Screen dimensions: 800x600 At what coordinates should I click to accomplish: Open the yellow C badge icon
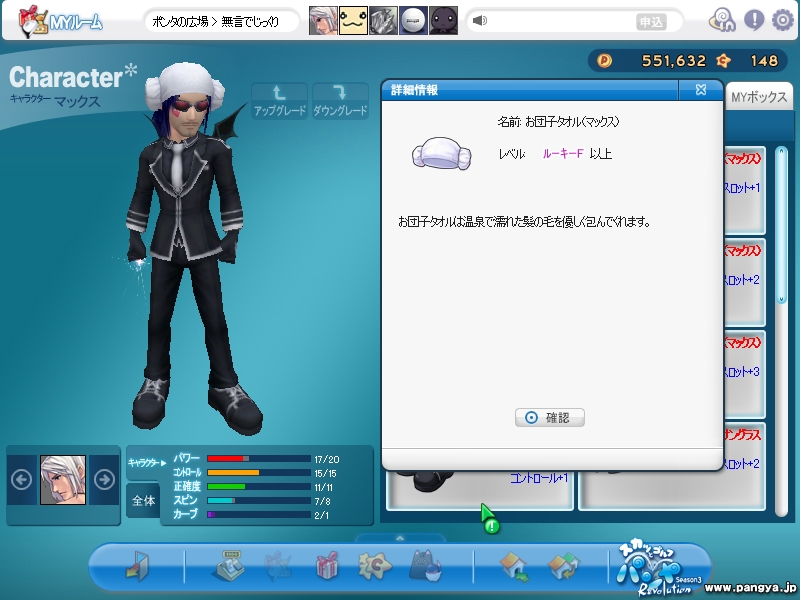point(374,566)
